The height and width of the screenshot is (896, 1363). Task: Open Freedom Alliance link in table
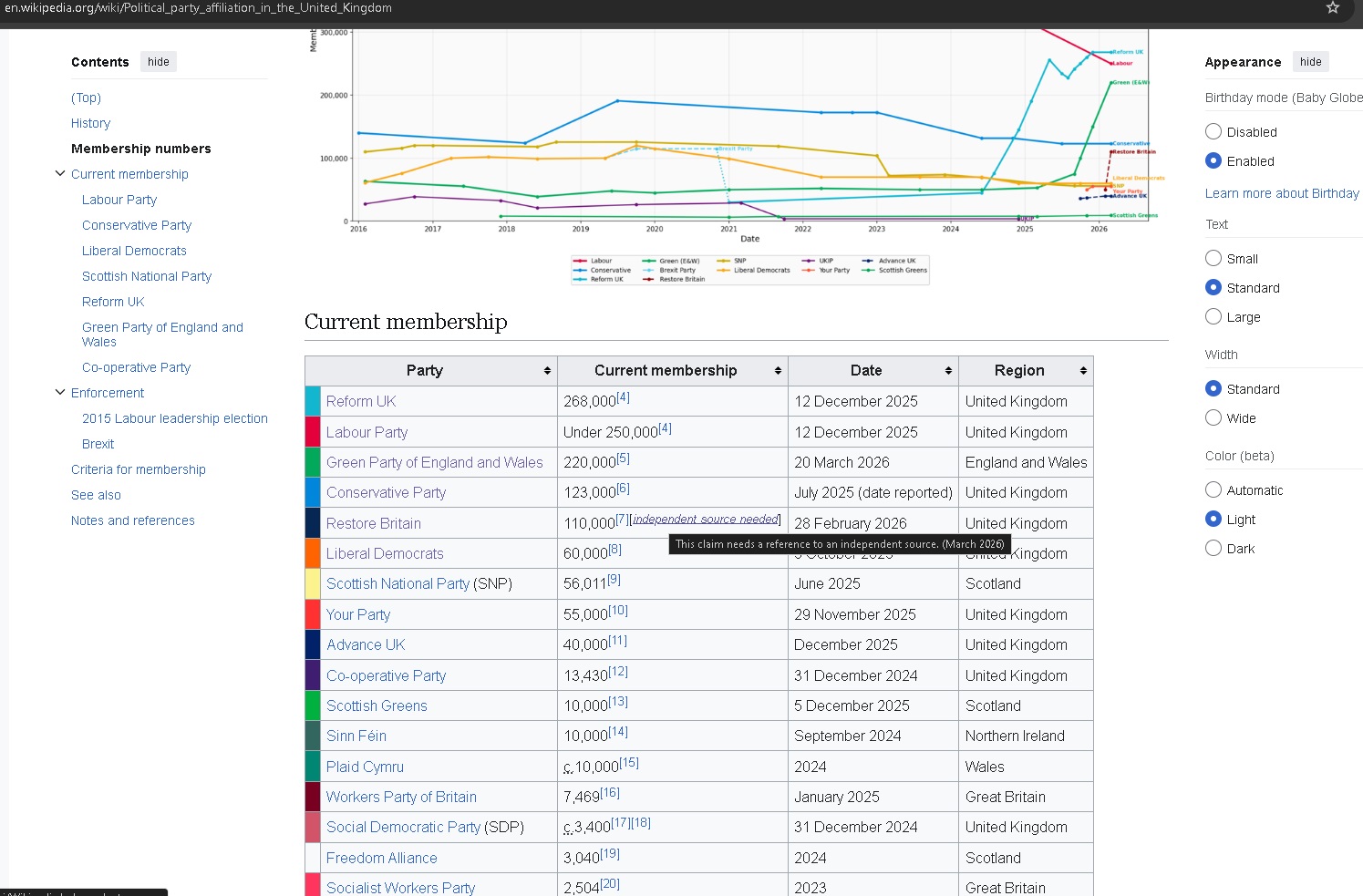(382, 858)
